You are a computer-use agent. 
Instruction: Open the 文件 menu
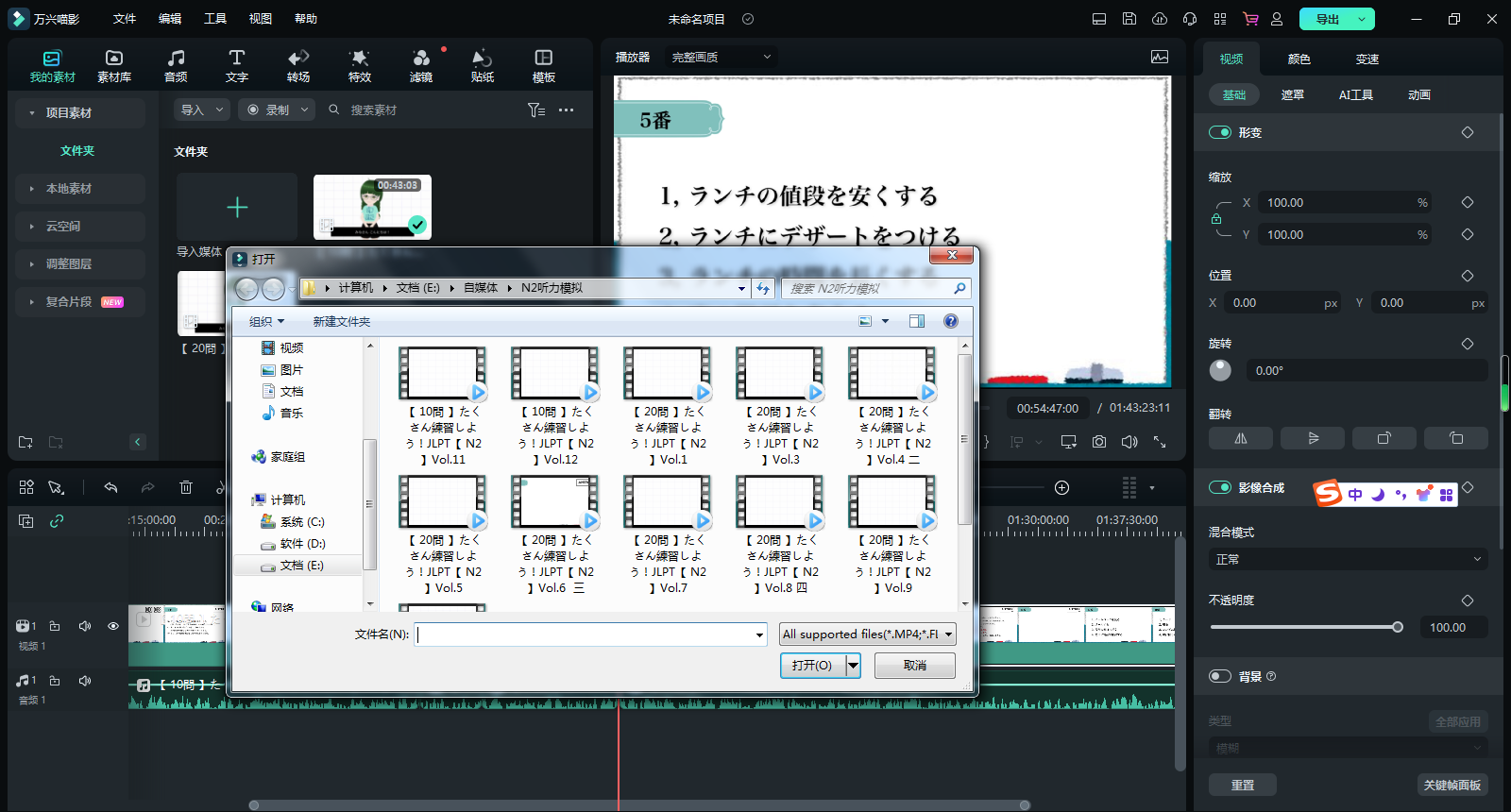coord(125,19)
